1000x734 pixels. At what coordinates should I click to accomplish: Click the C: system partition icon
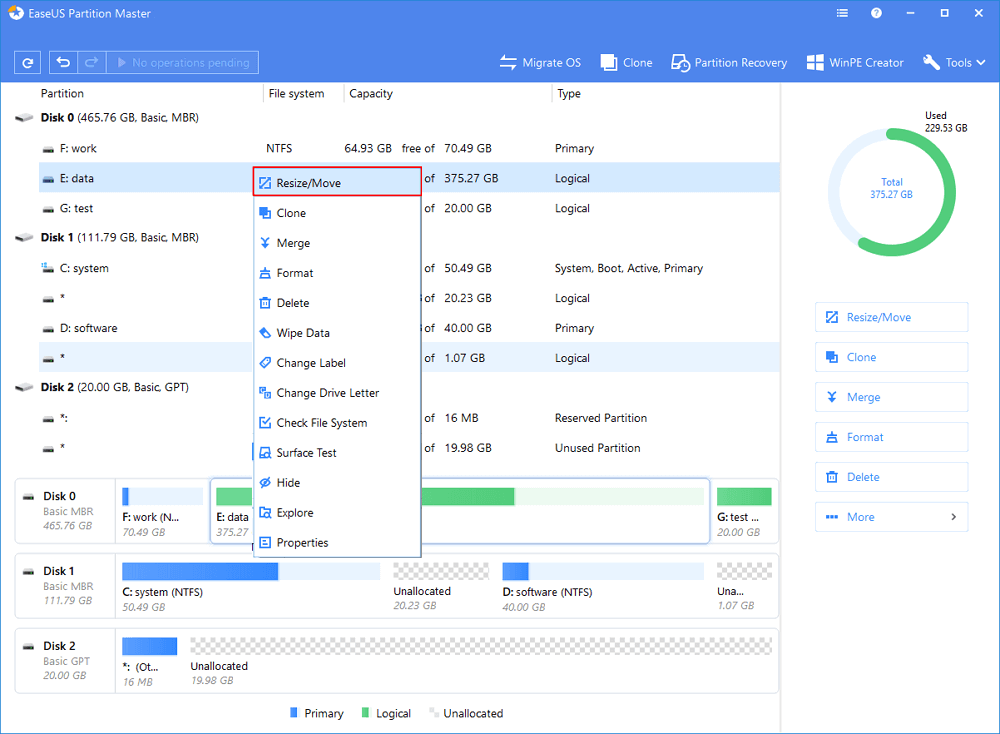tap(48, 268)
